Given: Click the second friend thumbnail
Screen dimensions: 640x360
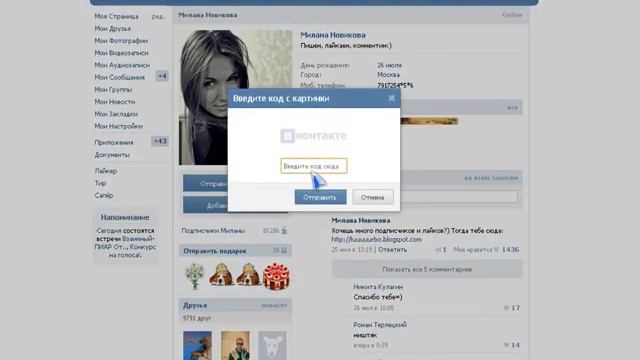Looking at the screenshot, I should (x=235, y=345).
